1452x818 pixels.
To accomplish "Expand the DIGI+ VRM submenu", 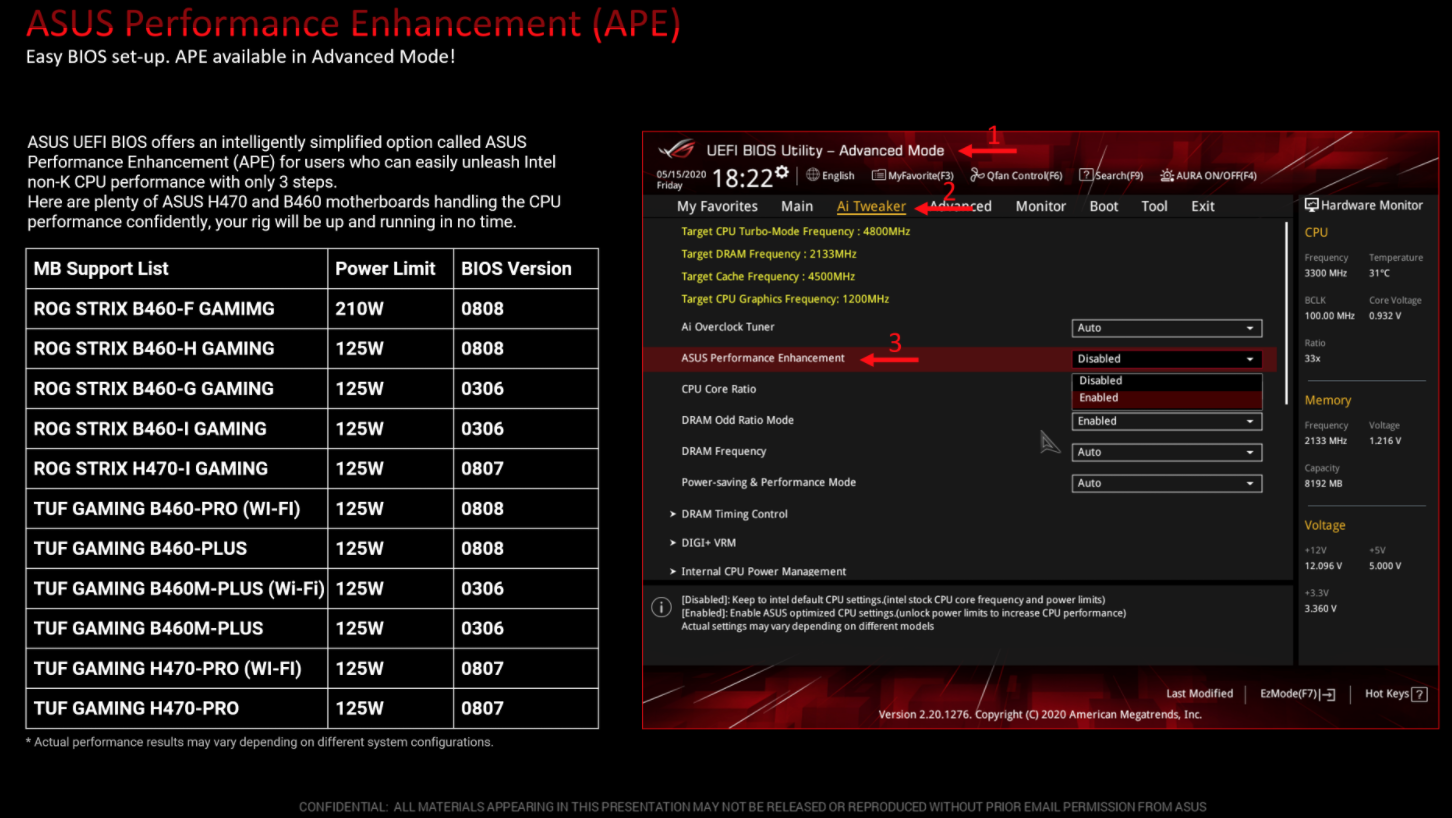I will [708, 543].
